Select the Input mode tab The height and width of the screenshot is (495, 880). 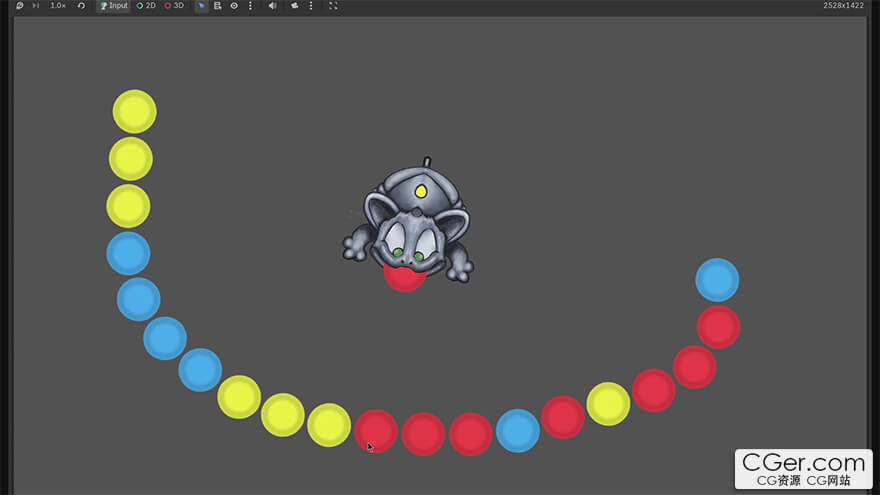coord(113,6)
